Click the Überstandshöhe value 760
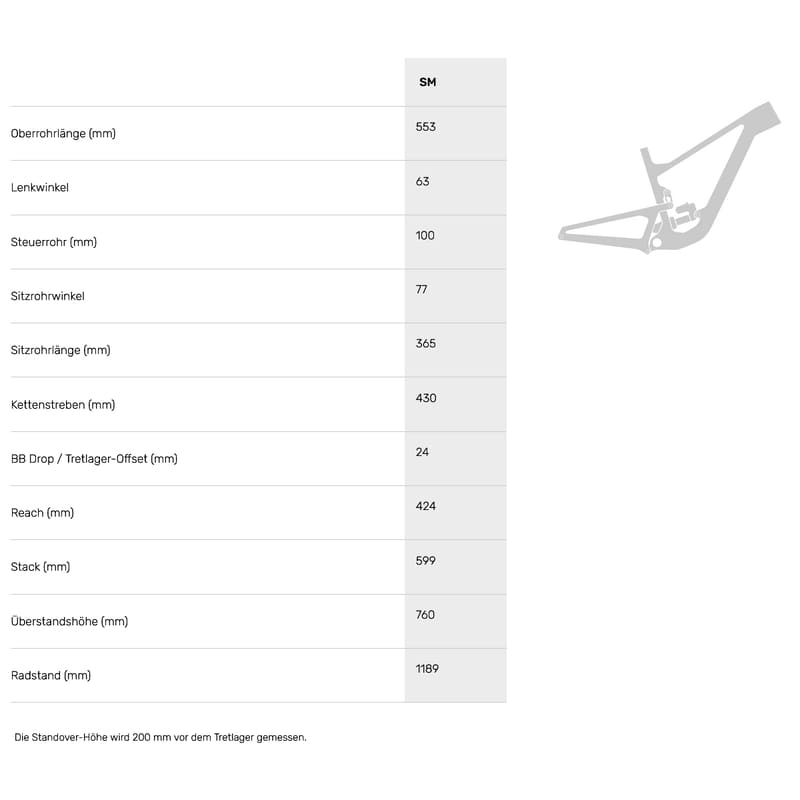The height and width of the screenshot is (800, 800). pyautogui.click(x=426, y=614)
